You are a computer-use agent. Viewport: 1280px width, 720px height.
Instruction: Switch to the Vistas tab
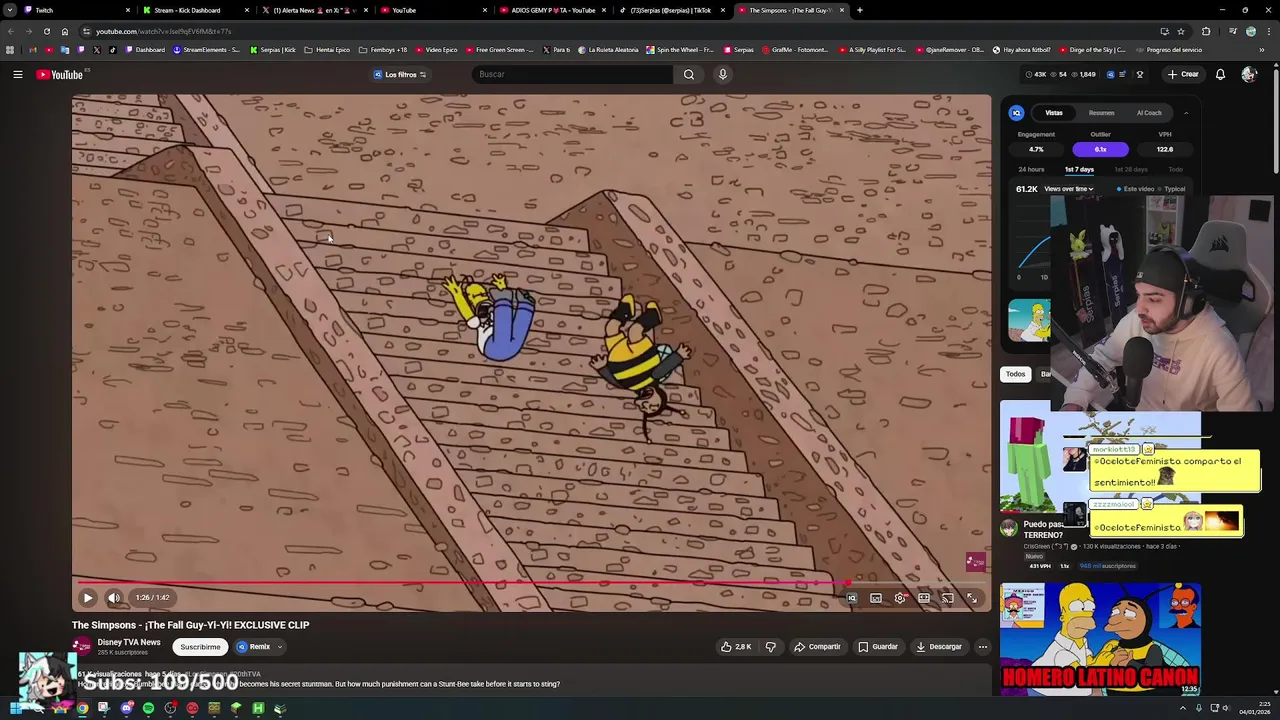1054,113
